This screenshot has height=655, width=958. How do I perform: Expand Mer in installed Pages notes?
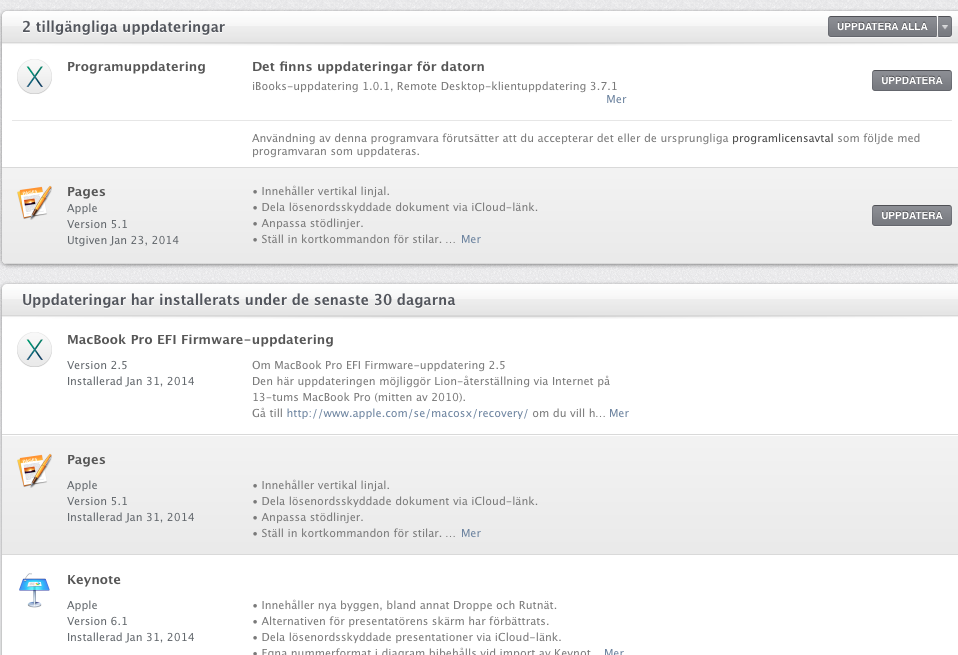tap(470, 533)
